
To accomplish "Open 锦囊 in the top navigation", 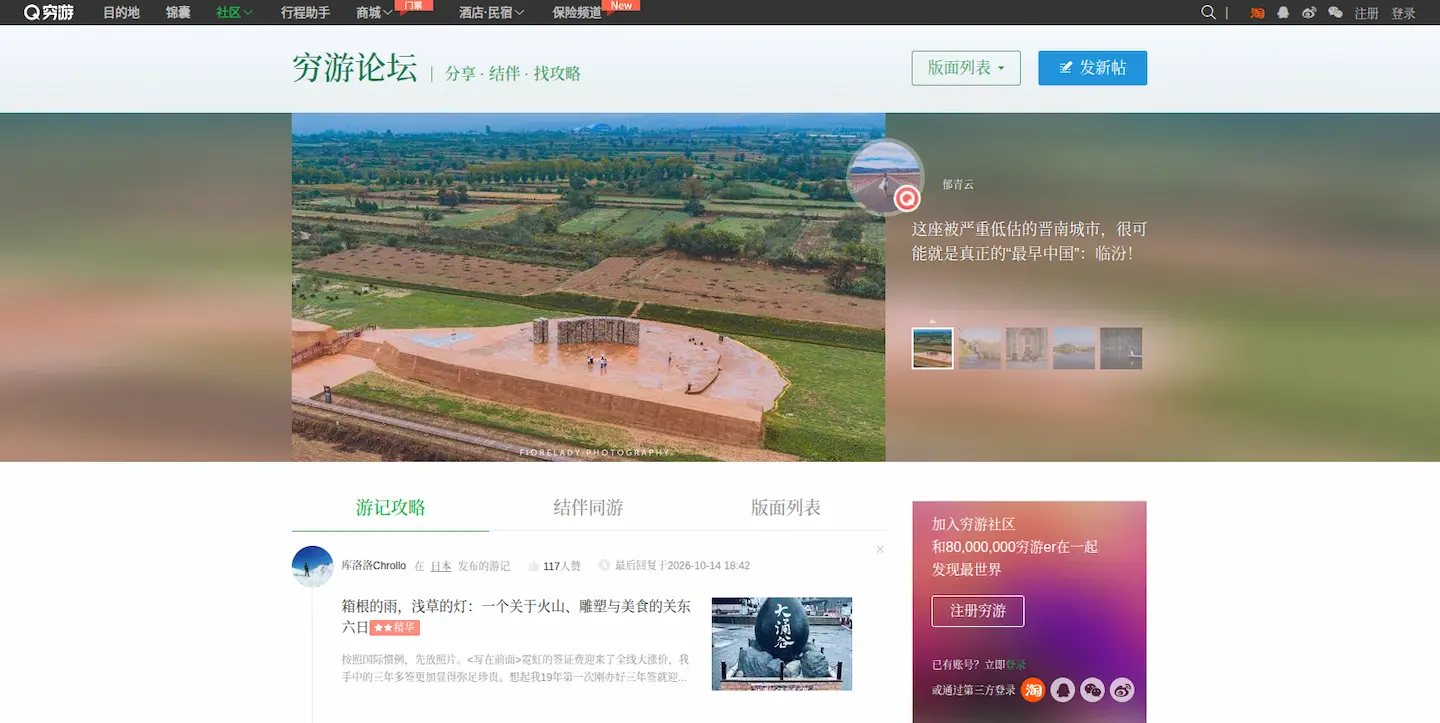I will click(178, 13).
